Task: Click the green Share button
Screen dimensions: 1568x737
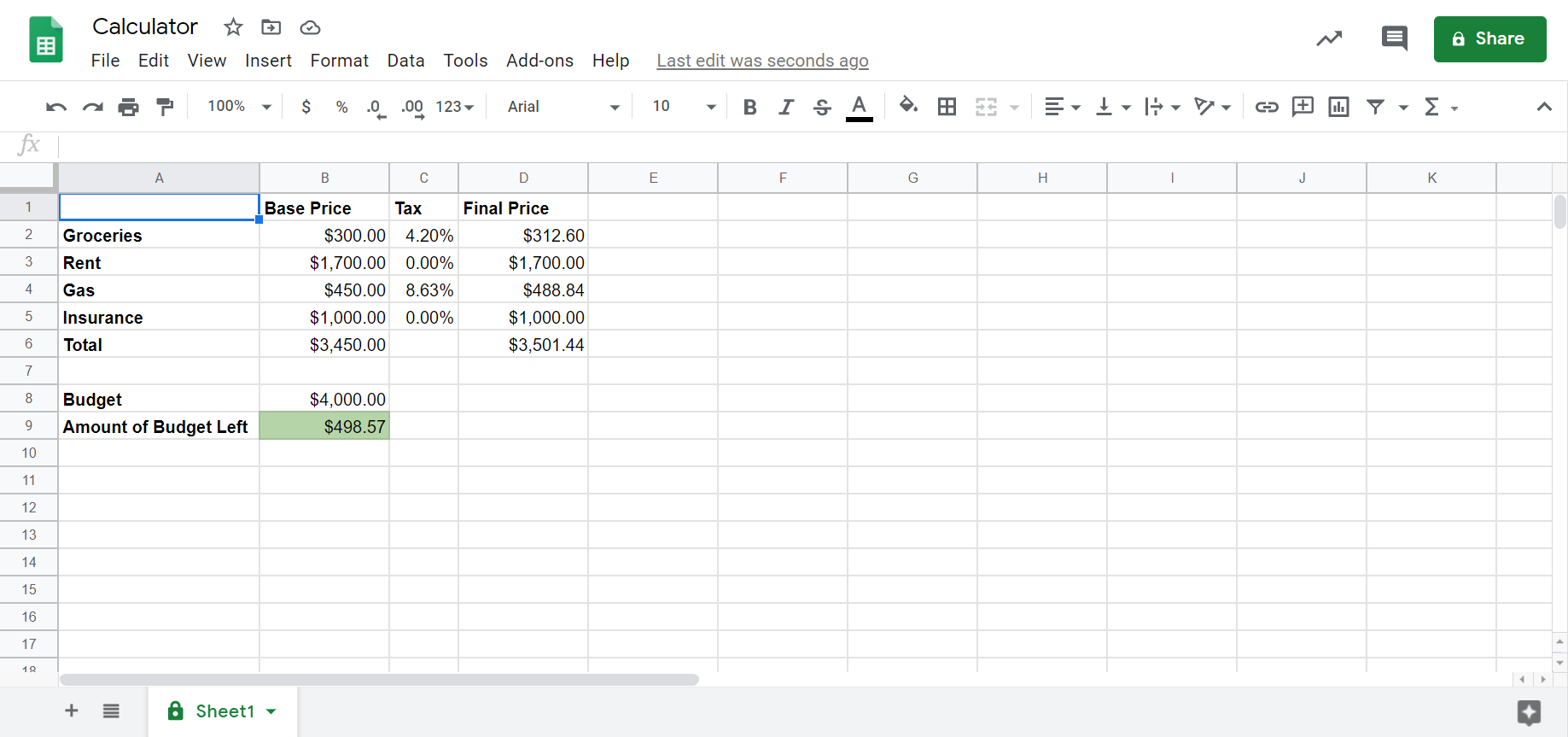Action: point(1489,39)
